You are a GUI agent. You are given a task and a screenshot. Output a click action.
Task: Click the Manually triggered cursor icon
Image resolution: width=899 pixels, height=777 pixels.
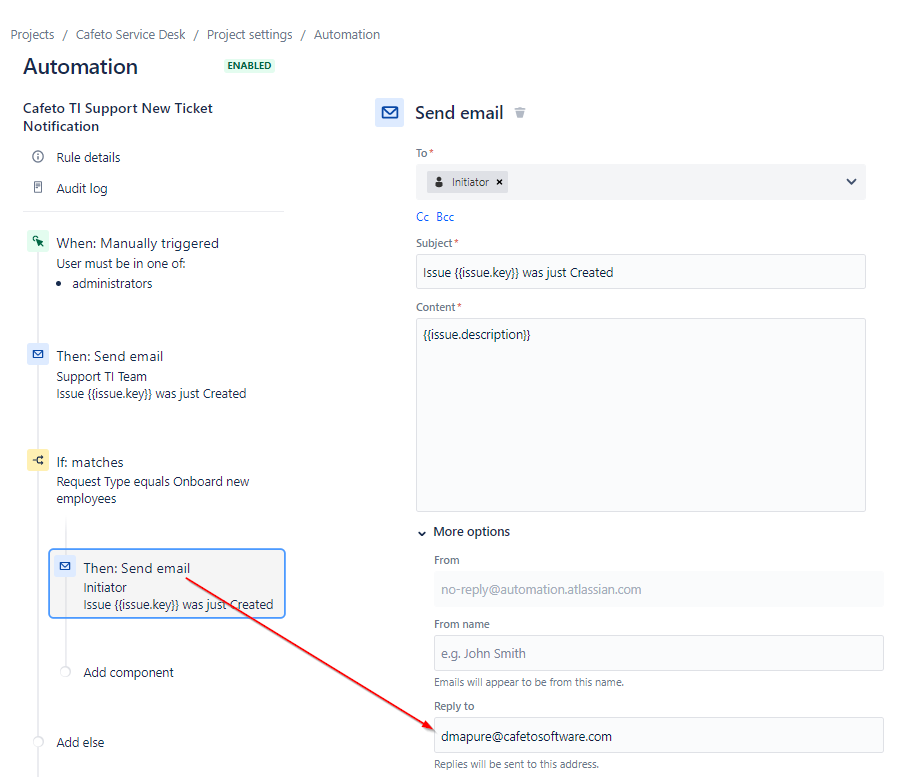[38, 241]
